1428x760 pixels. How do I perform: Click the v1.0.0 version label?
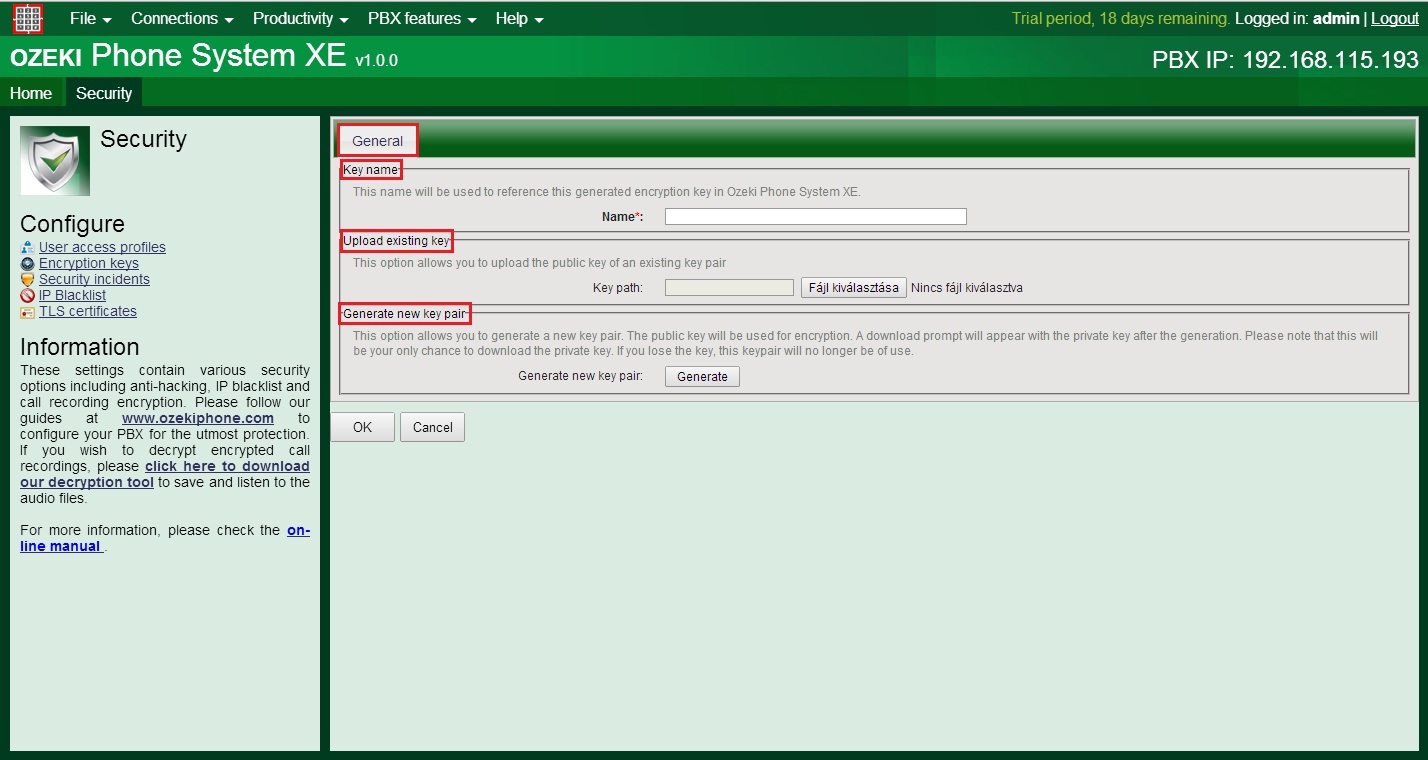[x=376, y=61]
